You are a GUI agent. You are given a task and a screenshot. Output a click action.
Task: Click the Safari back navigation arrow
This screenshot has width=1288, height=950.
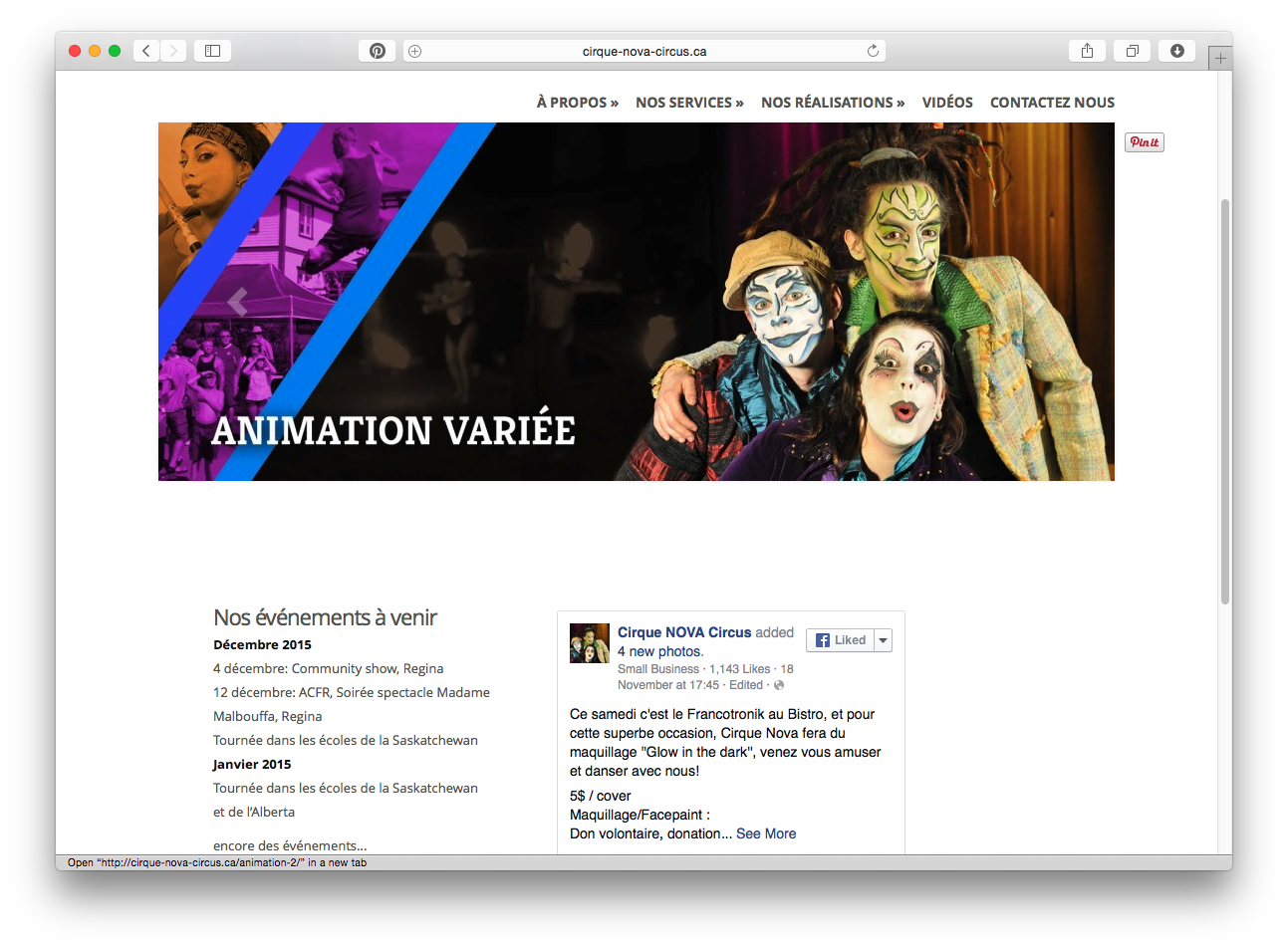[x=146, y=51]
